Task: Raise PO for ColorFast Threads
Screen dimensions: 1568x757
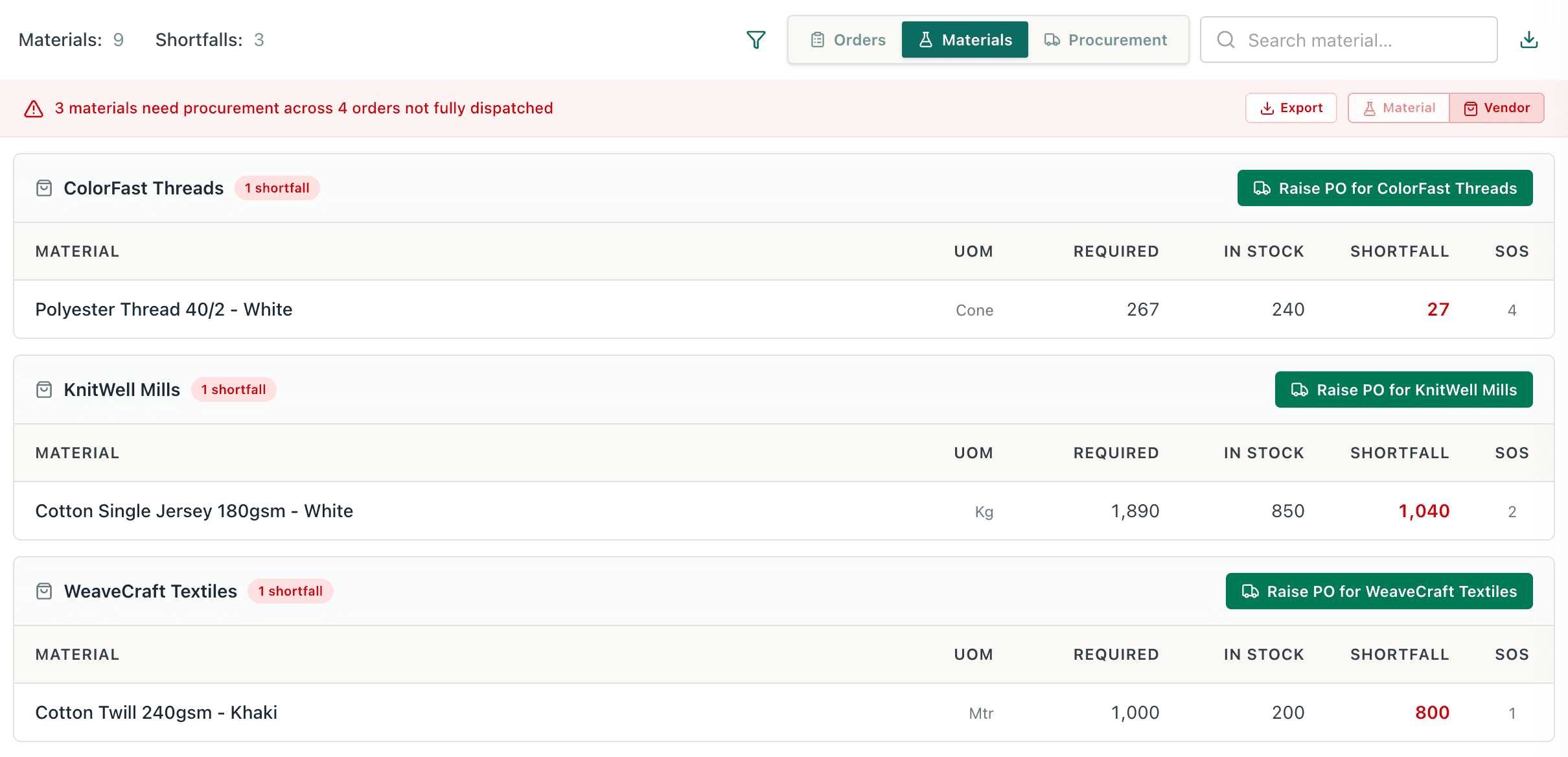Action: click(1385, 189)
